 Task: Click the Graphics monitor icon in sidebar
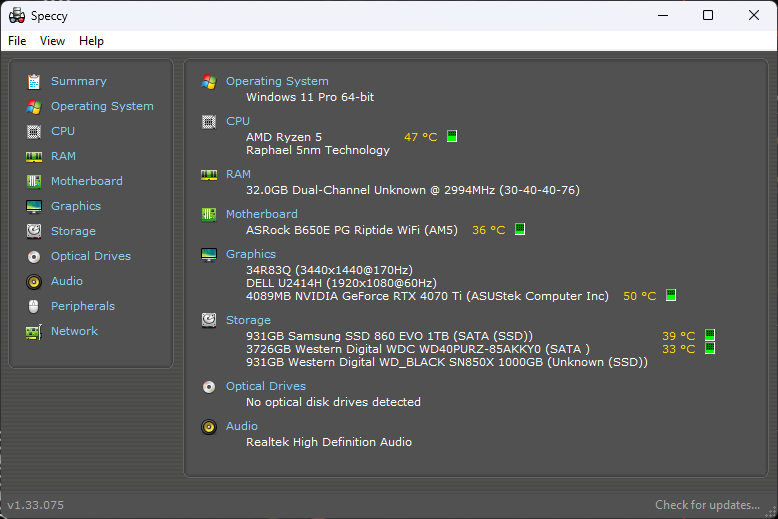click(x=34, y=206)
